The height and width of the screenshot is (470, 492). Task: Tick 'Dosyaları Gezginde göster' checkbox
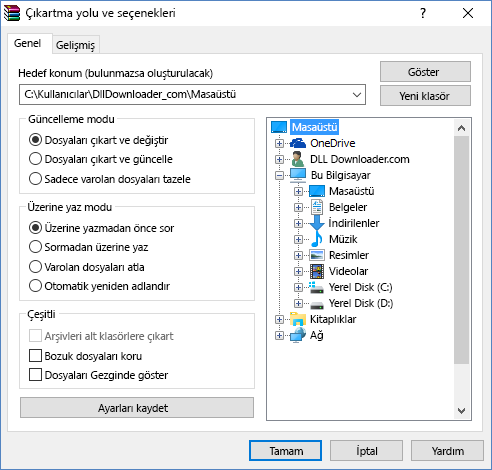35,375
